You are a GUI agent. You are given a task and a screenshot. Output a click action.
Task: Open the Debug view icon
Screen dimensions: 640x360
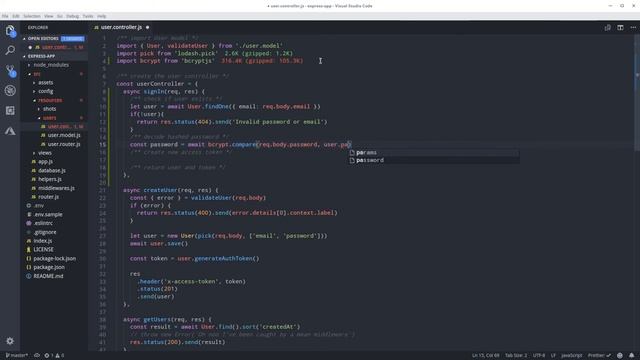pyautogui.click(x=10, y=90)
